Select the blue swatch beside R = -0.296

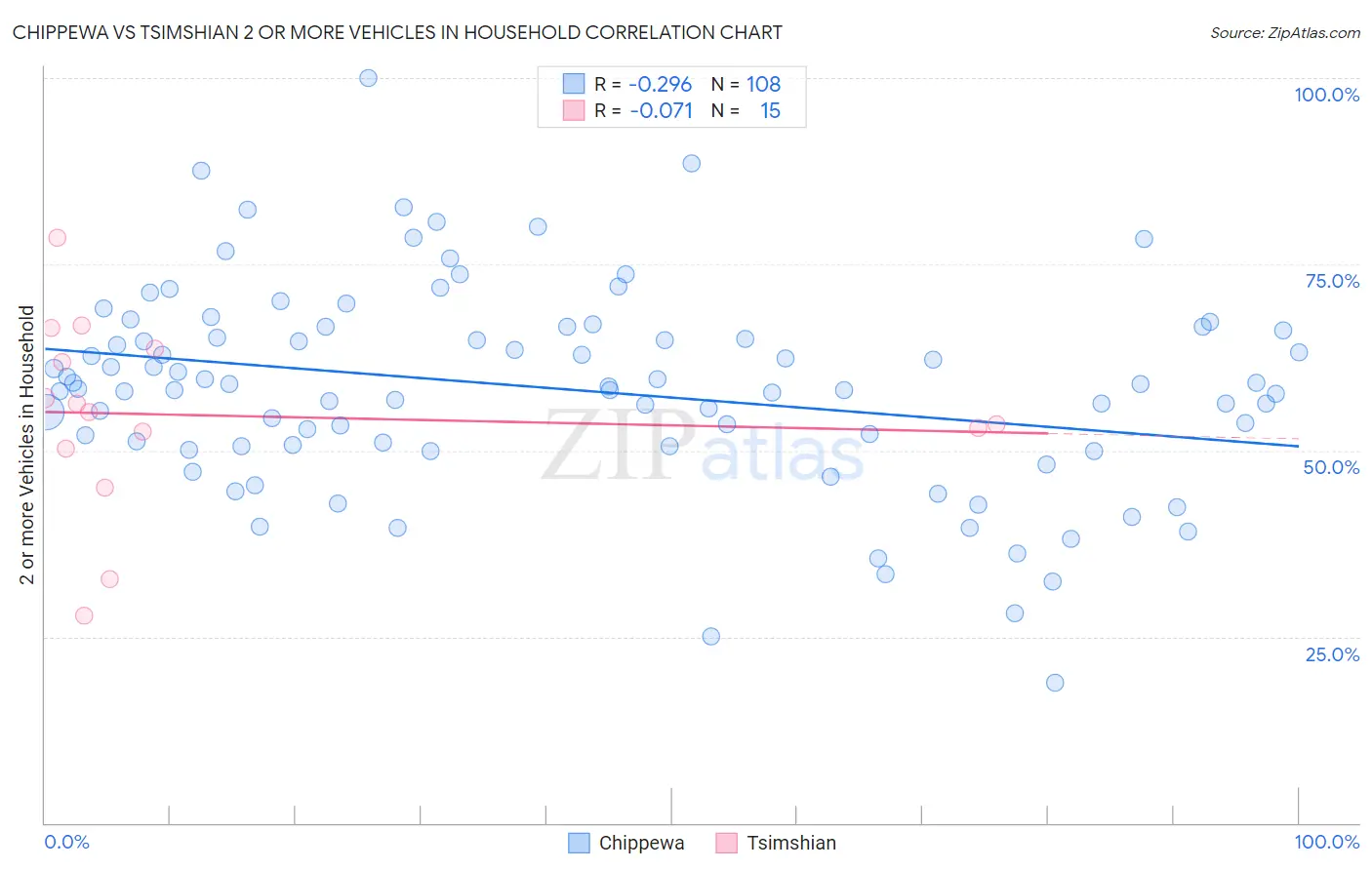click(x=573, y=84)
